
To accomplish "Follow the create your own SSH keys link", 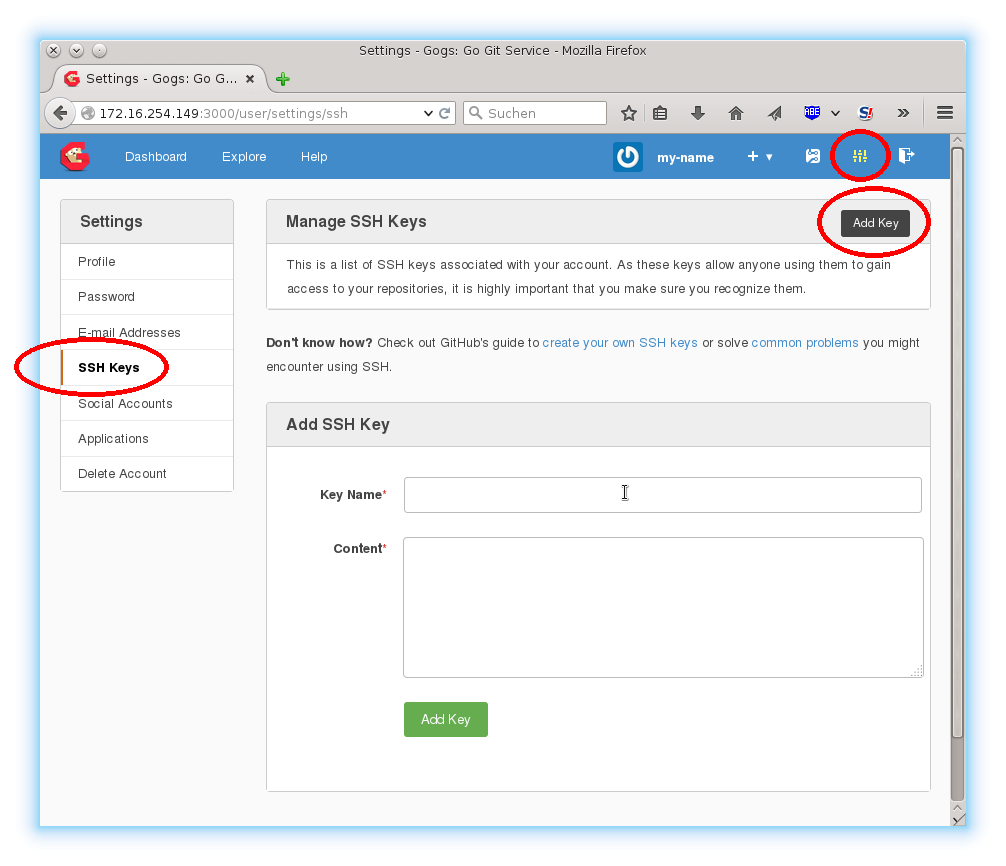I will point(620,342).
